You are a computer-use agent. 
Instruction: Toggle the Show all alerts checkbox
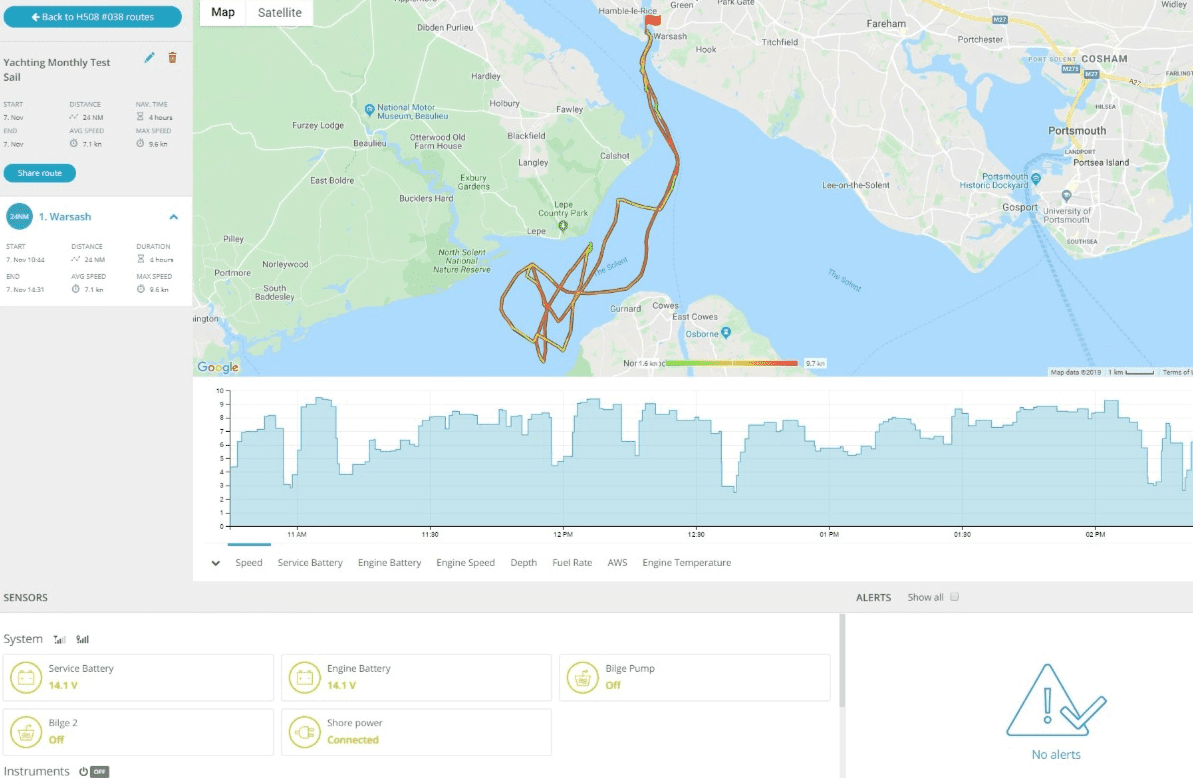(x=954, y=597)
